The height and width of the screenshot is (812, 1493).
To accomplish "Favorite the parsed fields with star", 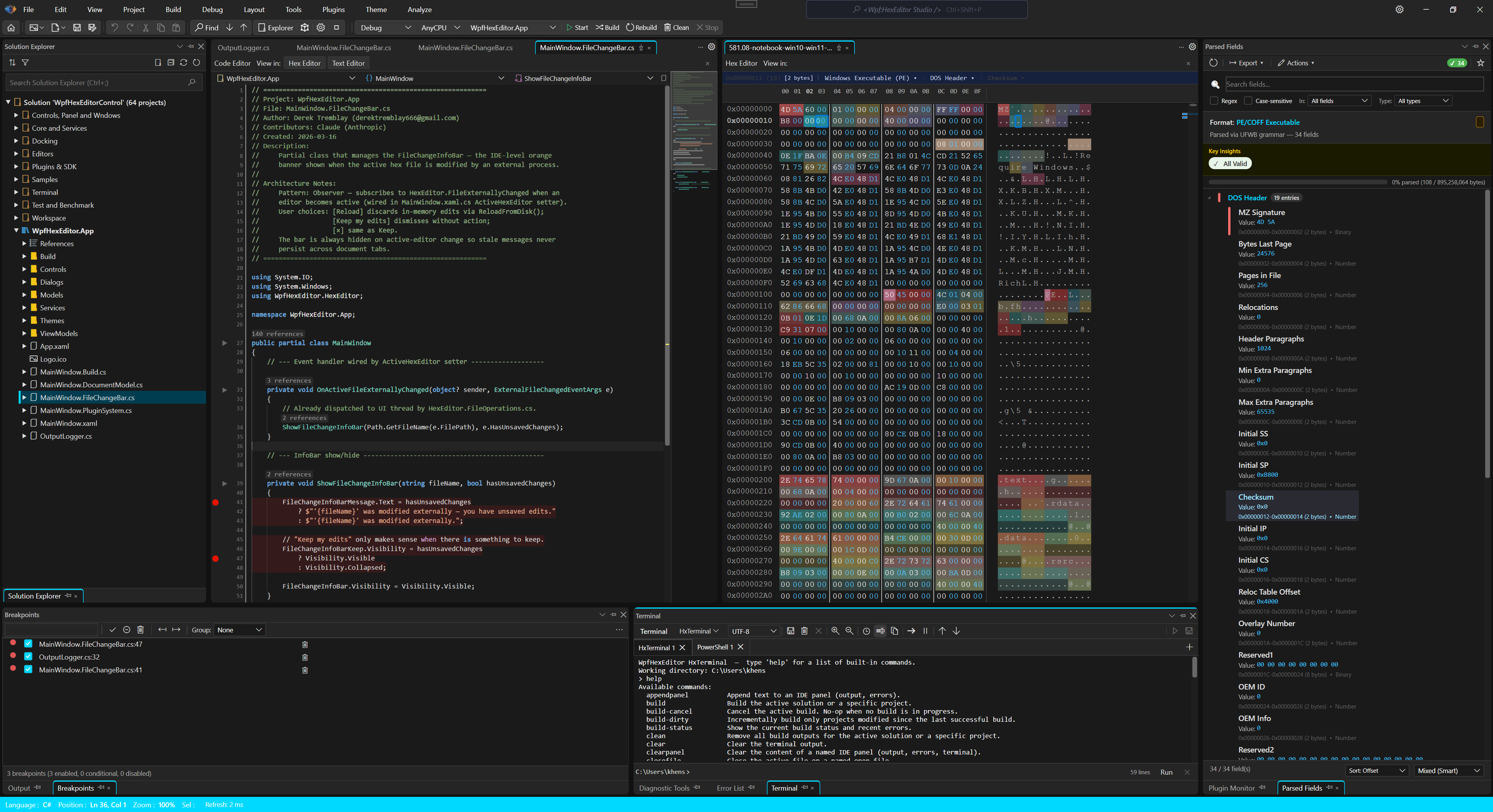I will [1480, 63].
